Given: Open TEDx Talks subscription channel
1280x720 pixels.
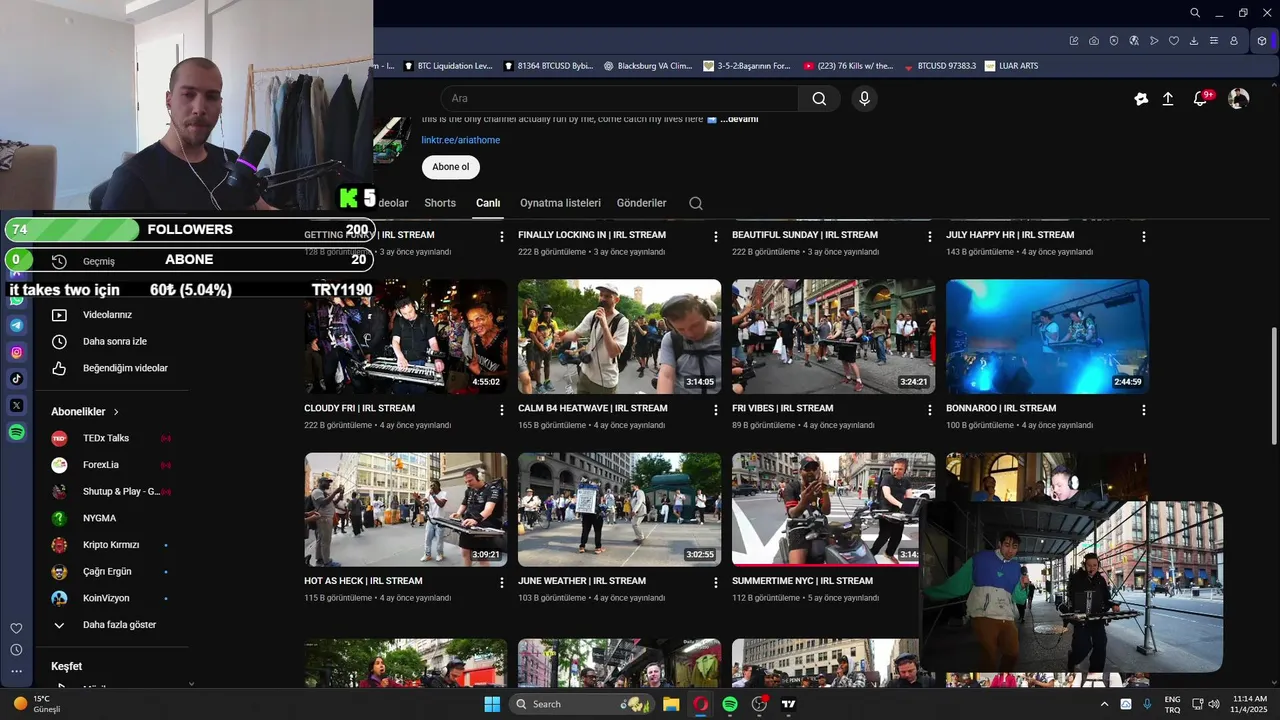Looking at the screenshot, I should tap(105, 438).
